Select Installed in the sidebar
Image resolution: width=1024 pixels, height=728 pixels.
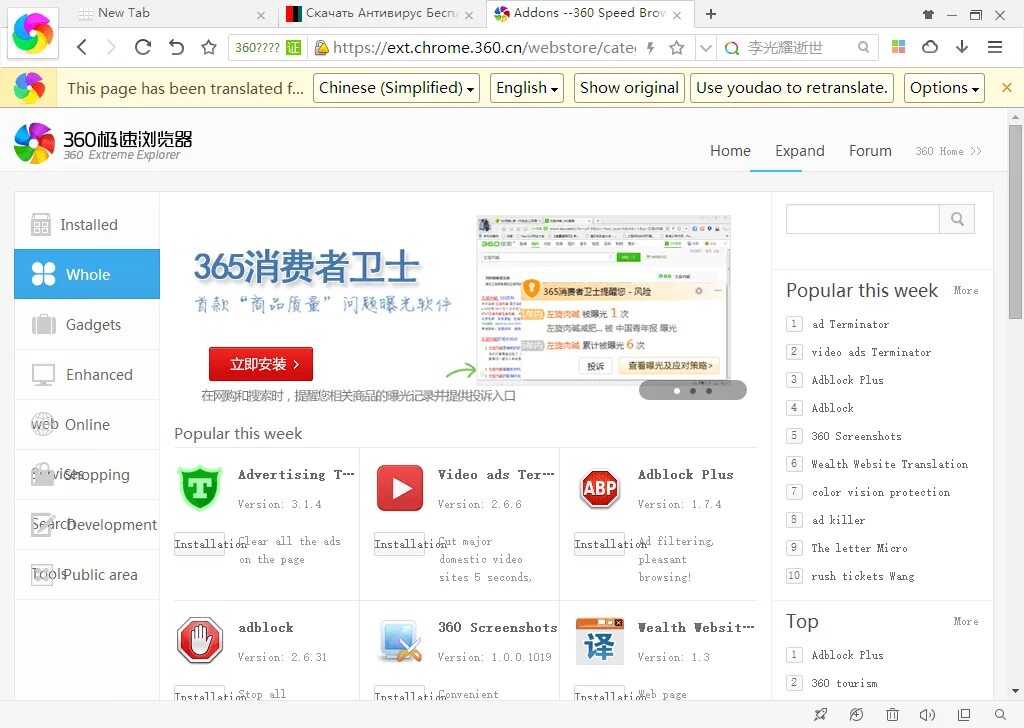pyautogui.click(x=87, y=224)
